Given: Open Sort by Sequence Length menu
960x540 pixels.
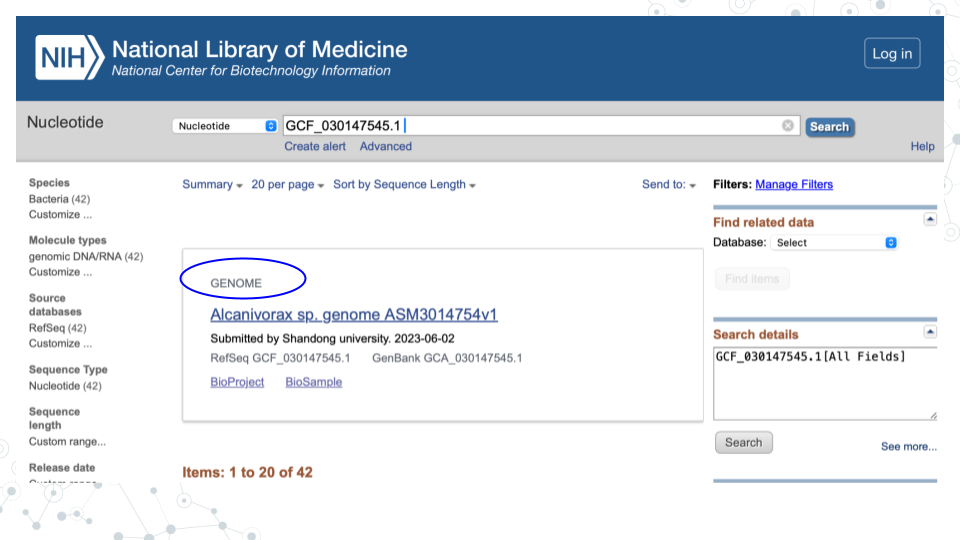Looking at the screenshot, I should pyautogui.click(x=404, y=185).
